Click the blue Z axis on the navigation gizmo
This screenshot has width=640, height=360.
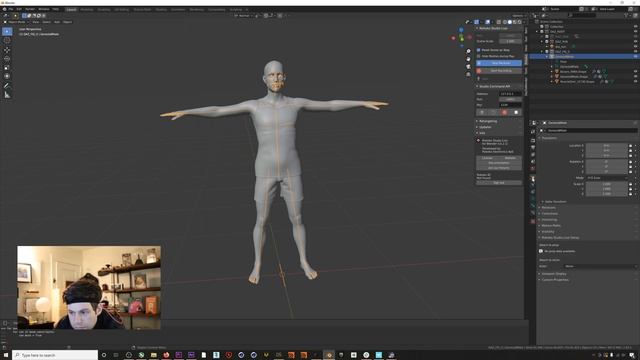(461, 30)
